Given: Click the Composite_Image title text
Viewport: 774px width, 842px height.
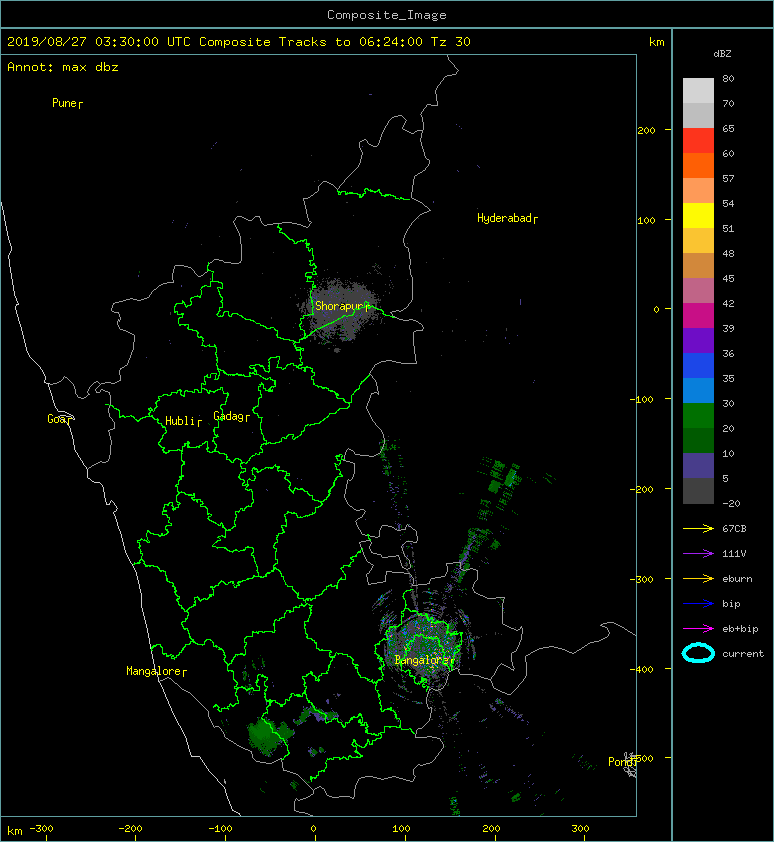Looking at the screenshot, I should click(387, 15).
